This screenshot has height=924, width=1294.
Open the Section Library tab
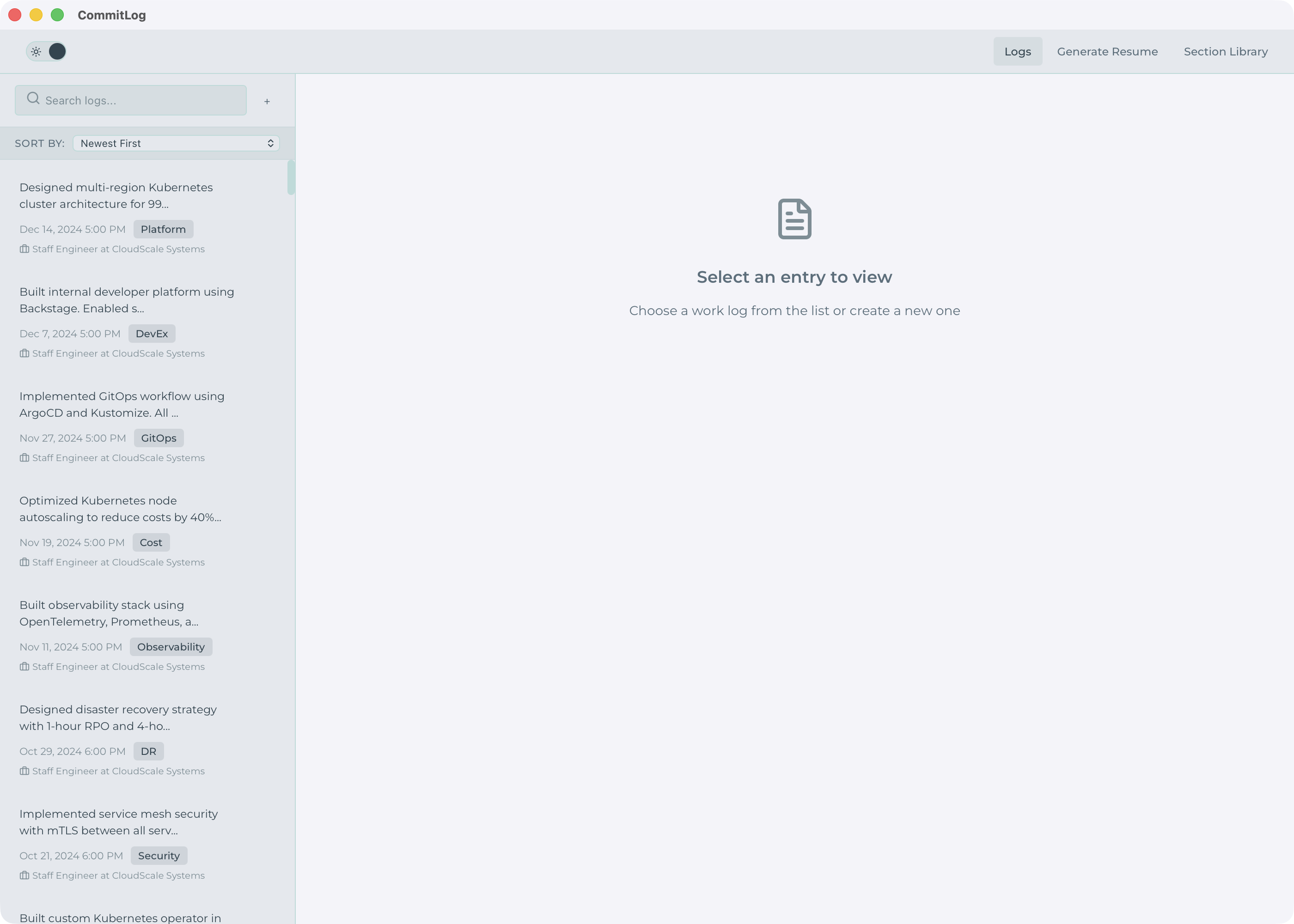(1225, 51)
